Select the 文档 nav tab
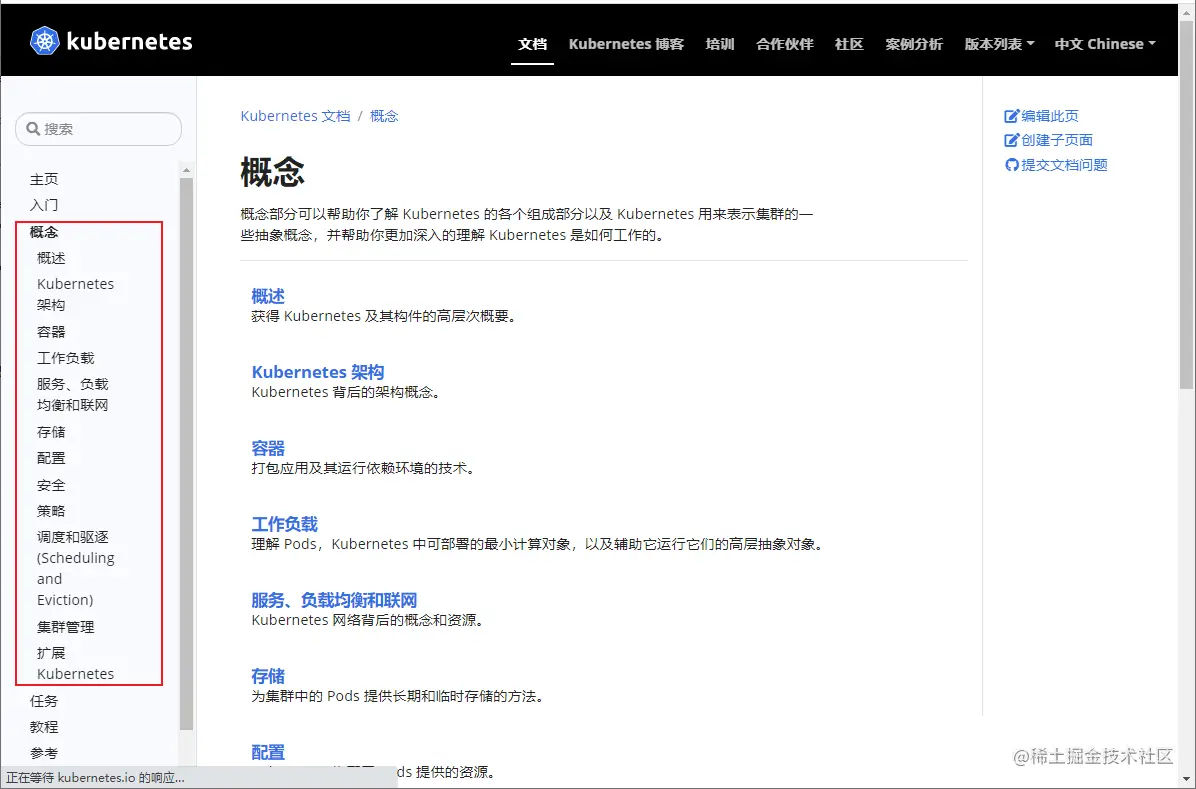Viewport: 1196px width, 789px height. (532, 44)
